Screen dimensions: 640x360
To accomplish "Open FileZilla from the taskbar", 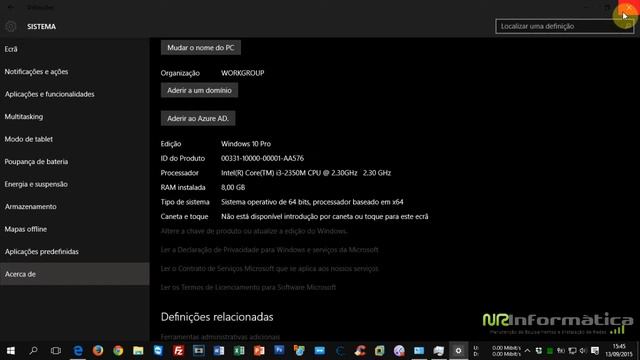I will click(178, 351).
